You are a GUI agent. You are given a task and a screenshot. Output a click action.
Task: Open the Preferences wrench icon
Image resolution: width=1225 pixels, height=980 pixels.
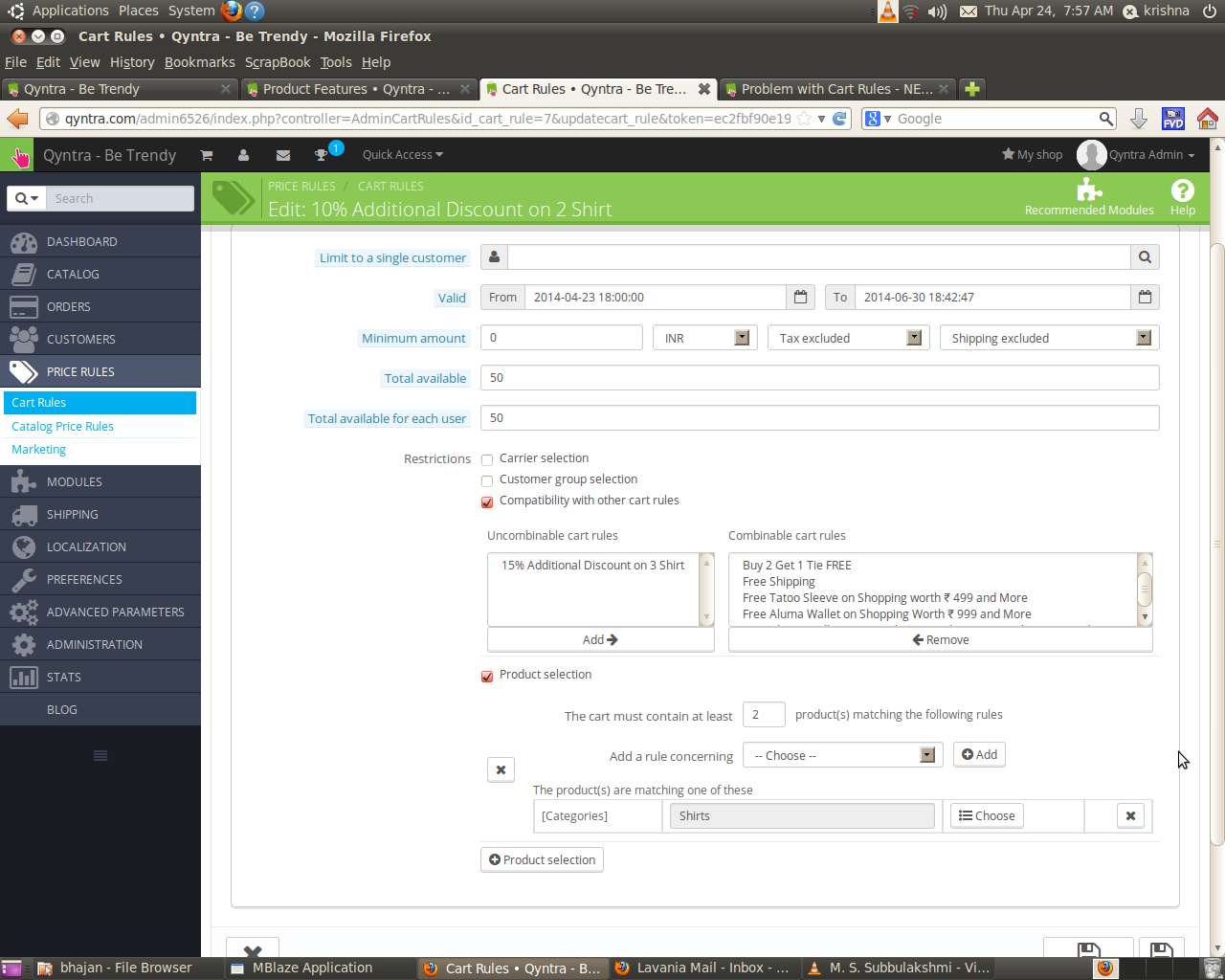(x=23, y=580)
